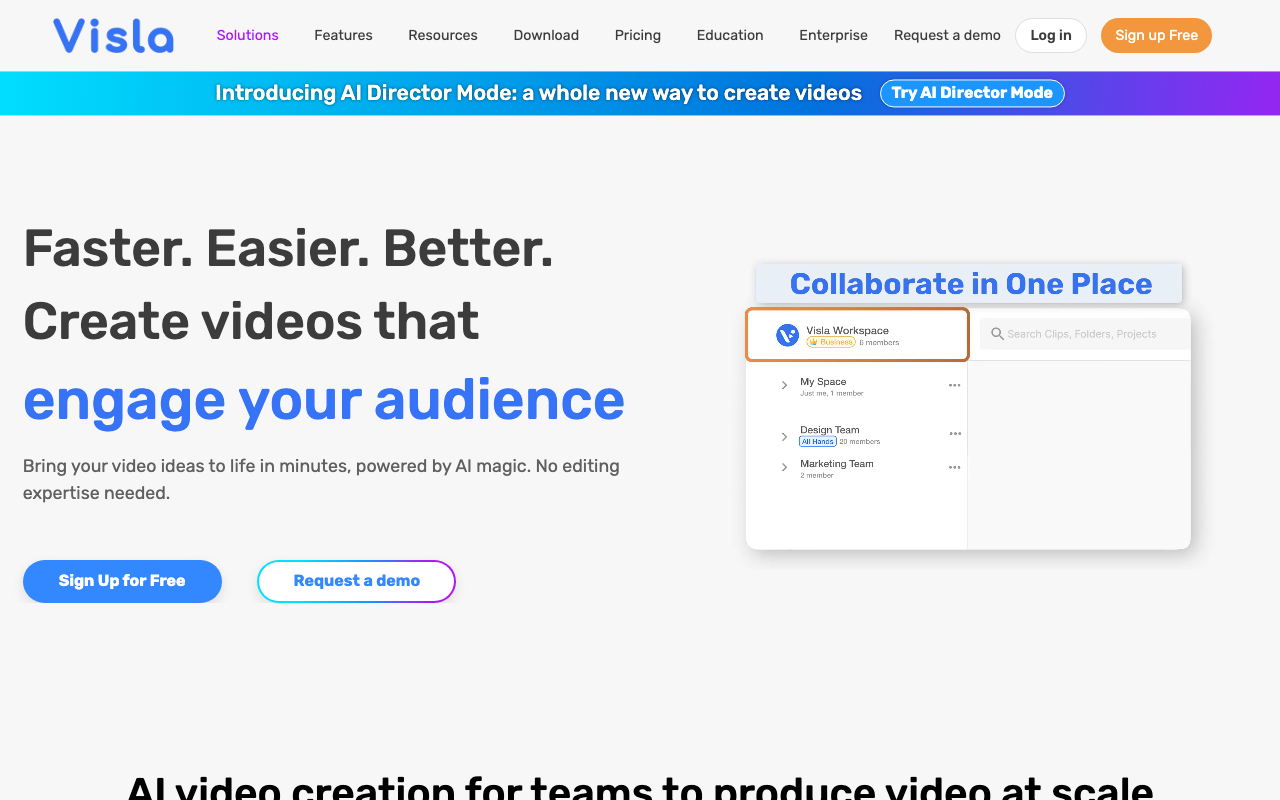Open the Resources menu
This screenshot has height=800, width=1280.
(x=443, y=35)
